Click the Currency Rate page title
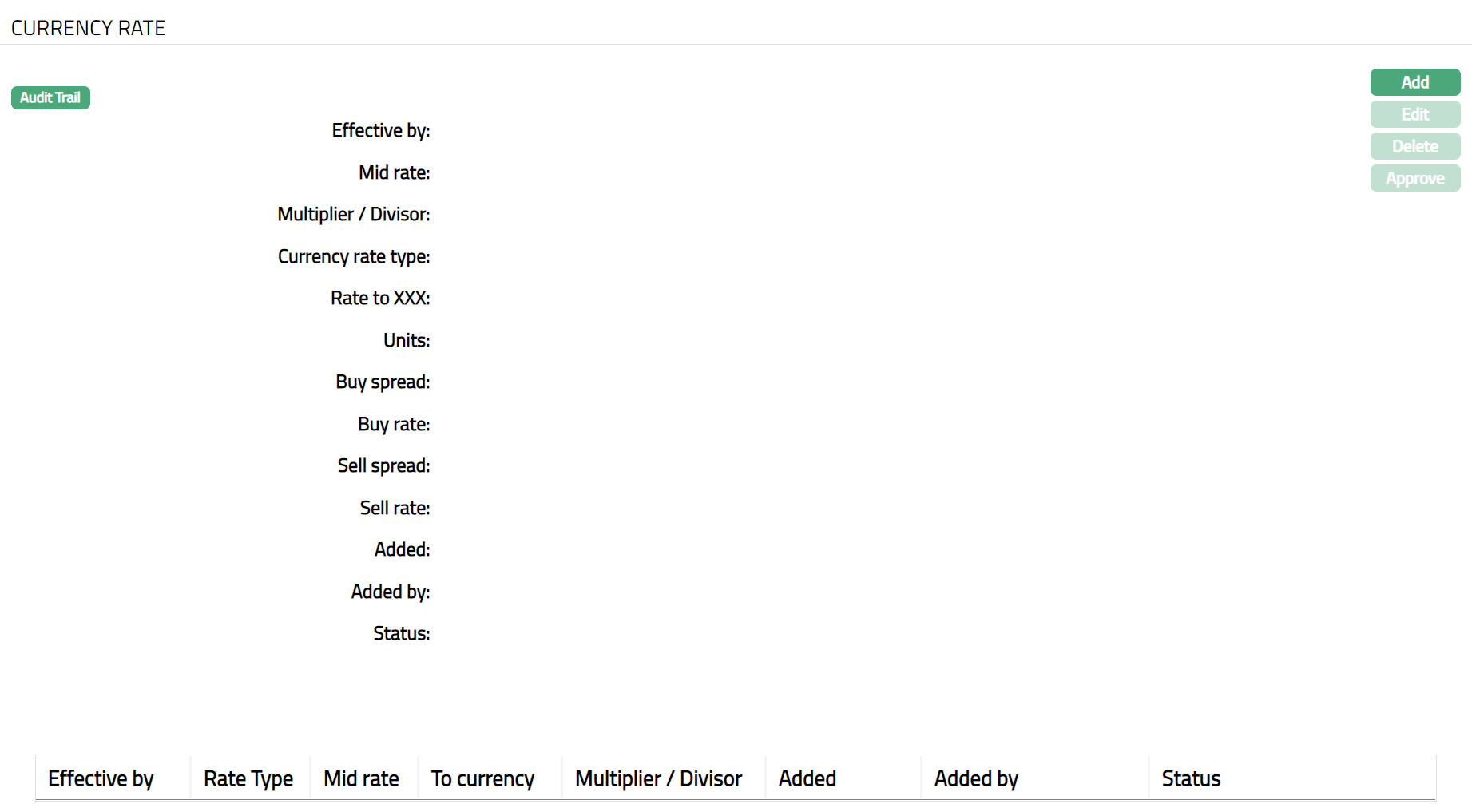The image size is (1472, 812). (x=88, y=28)
